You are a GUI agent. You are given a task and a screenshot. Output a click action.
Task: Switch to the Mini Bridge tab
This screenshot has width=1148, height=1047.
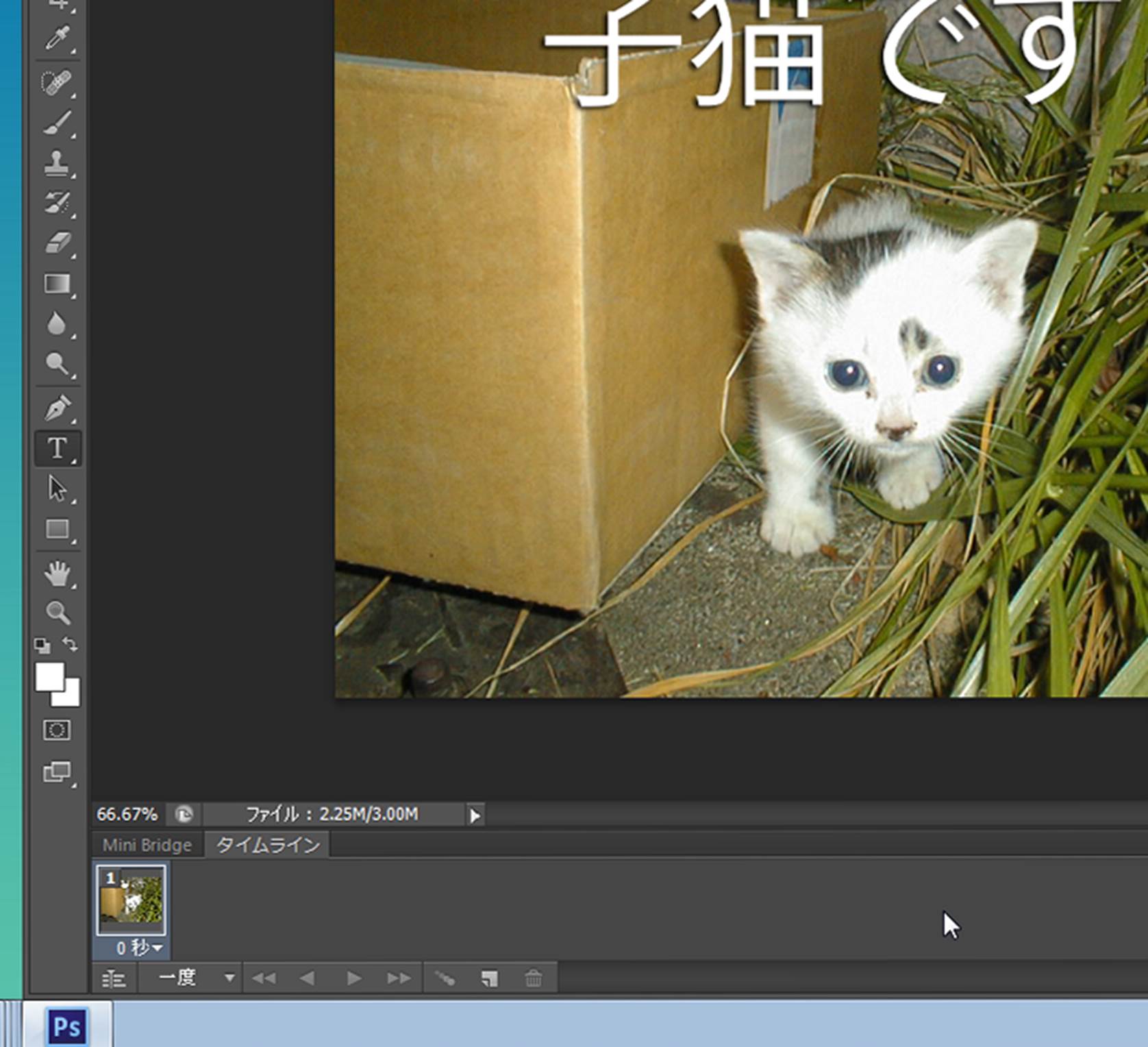(x=147, y=845)
